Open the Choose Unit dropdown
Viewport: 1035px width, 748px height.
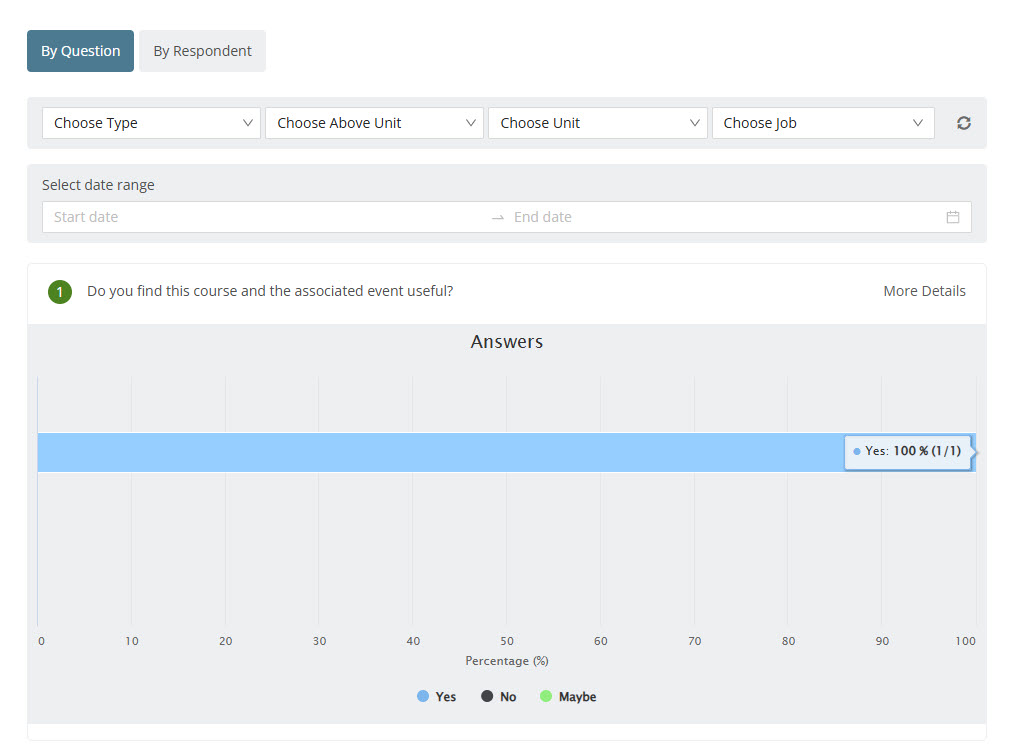pyautogui.click(x=597, y=123)
